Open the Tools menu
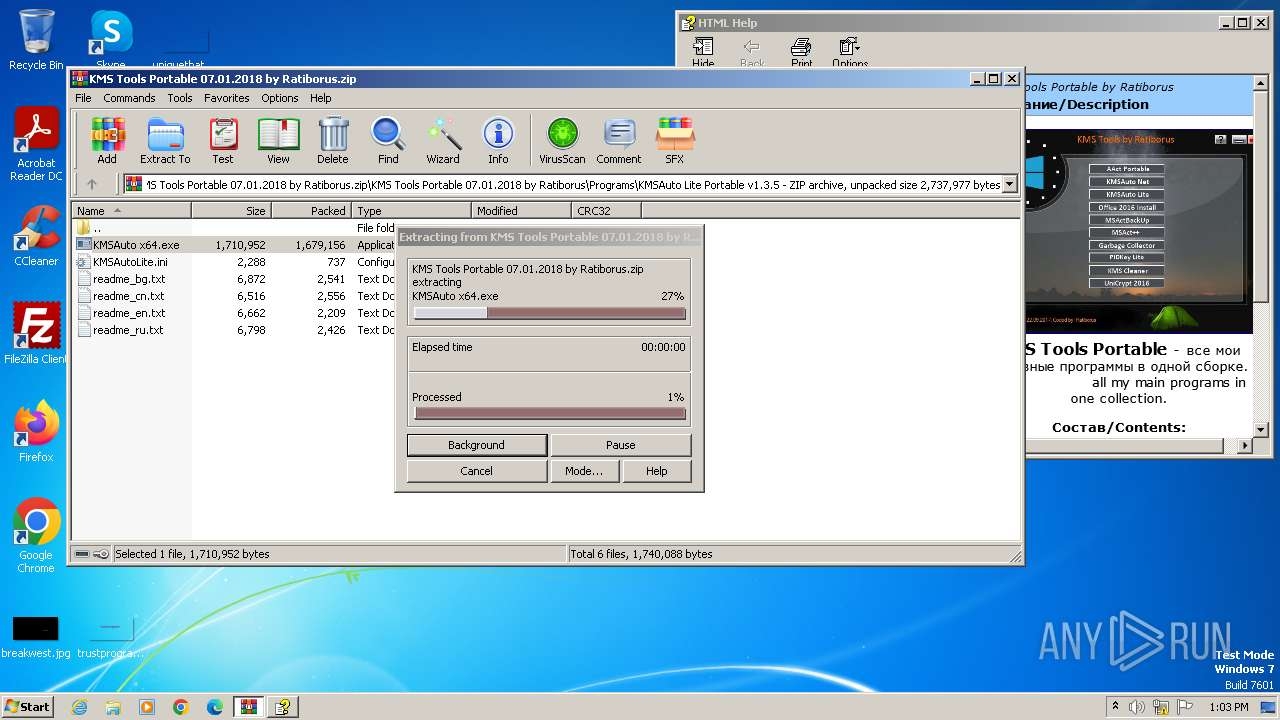Viewport: 1280px width, 720px height. [x=180, y=98]
